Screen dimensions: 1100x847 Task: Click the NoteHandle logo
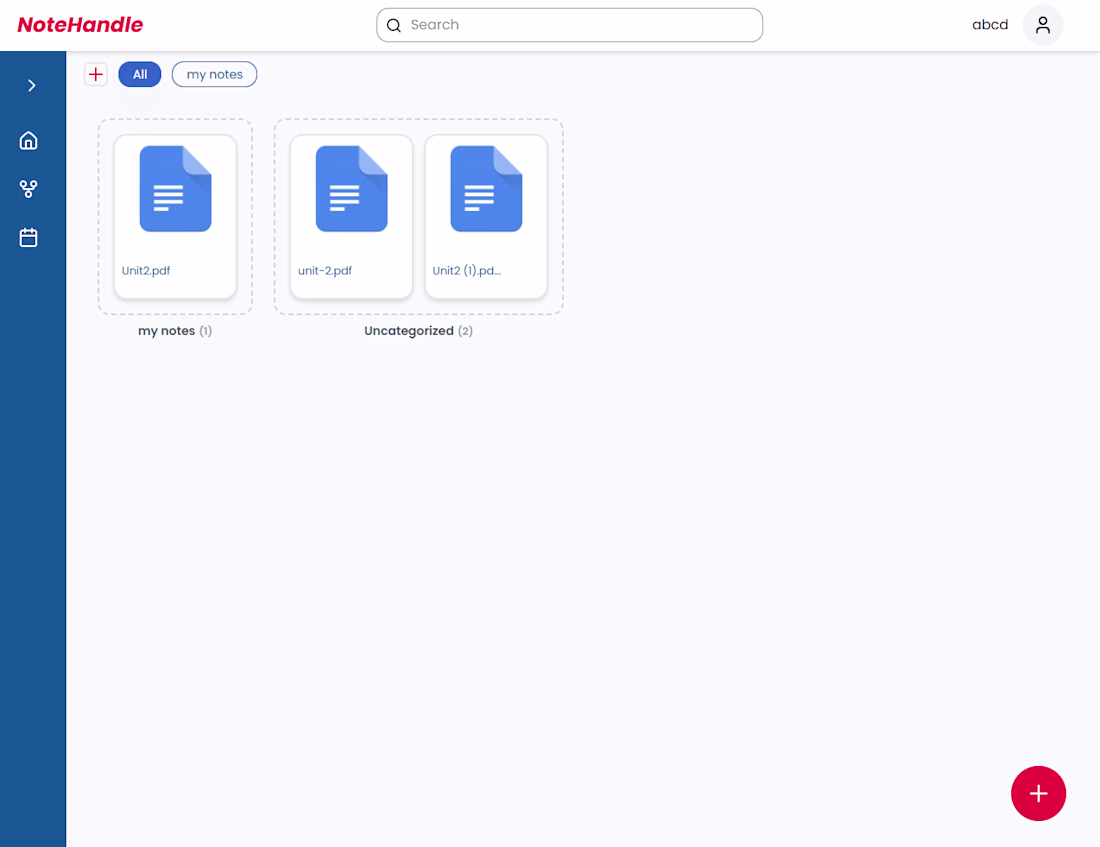(x=80, y=25)
